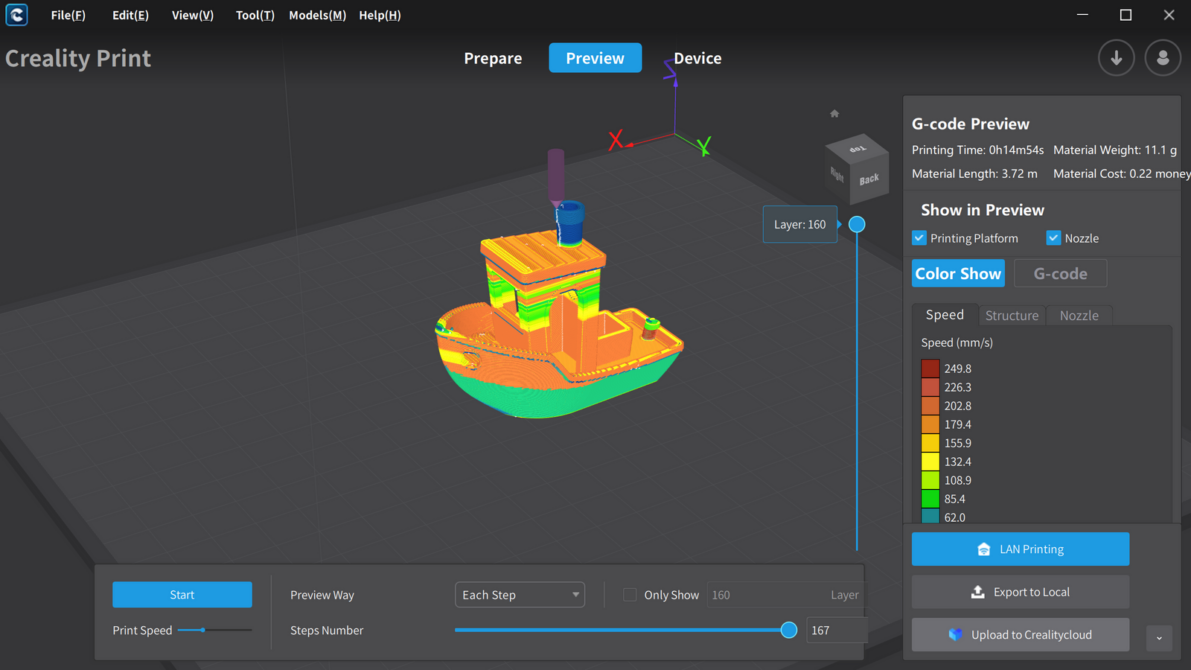Click the download arrow icon
This screenshot has width=1191, height=670.
[1116, 58]
